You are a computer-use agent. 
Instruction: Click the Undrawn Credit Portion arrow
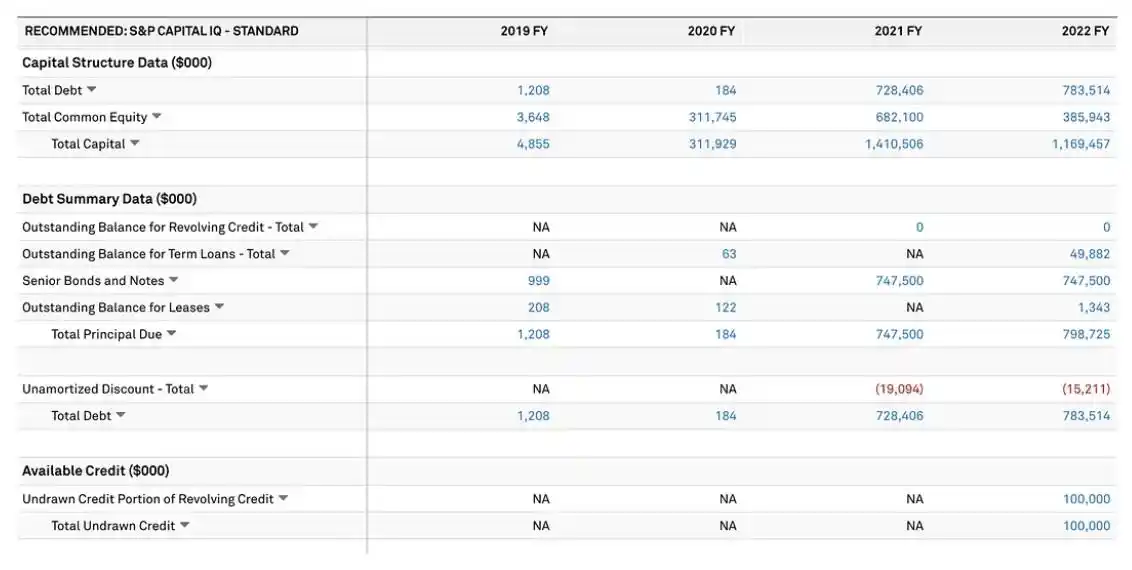[283, 498]
